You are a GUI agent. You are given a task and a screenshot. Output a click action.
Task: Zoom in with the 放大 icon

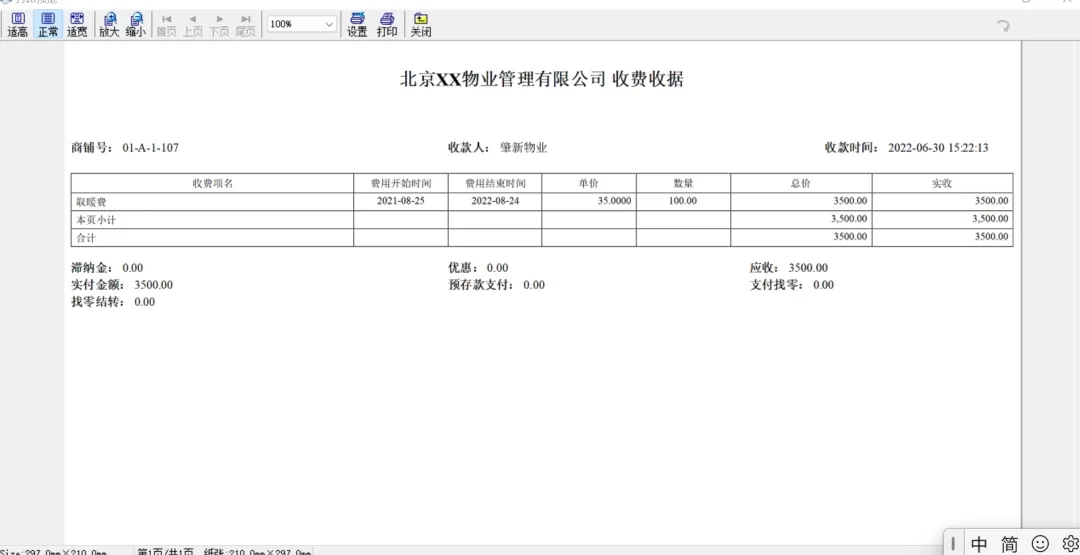pos(109,25)
